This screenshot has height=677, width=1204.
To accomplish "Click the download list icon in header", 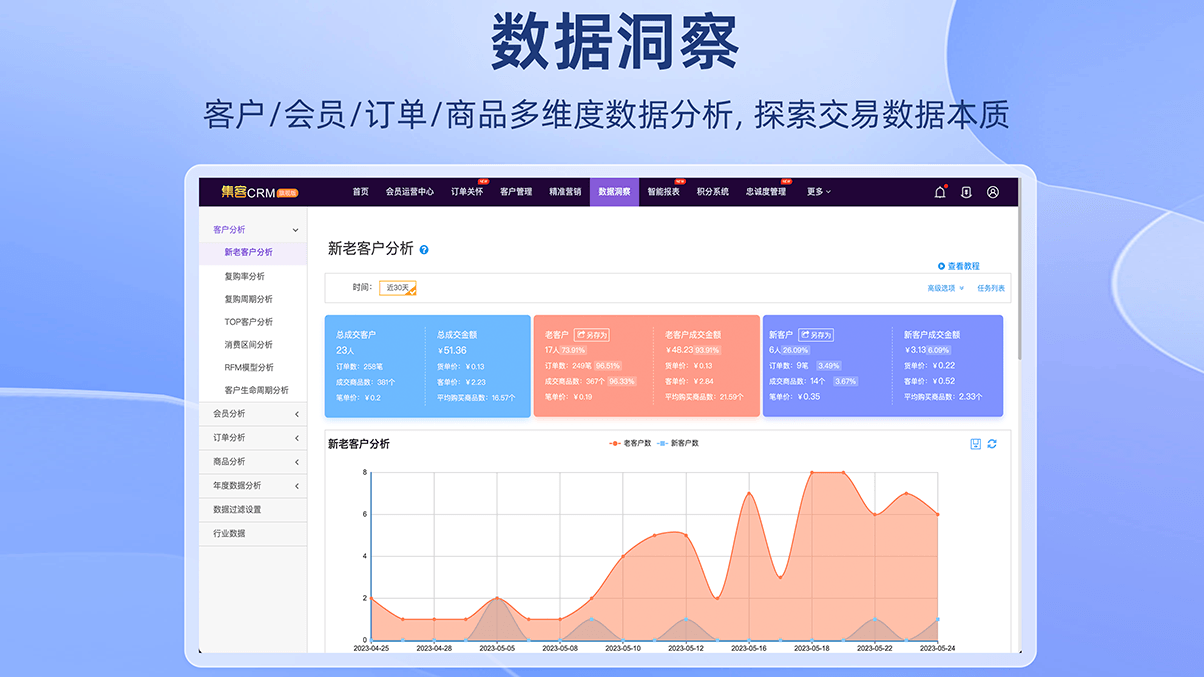I will click(x=966, y=192).
